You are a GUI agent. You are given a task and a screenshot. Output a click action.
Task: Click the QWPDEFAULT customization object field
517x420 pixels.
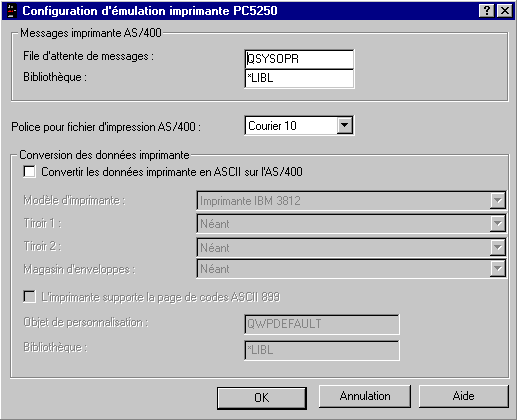coord(322,324)
